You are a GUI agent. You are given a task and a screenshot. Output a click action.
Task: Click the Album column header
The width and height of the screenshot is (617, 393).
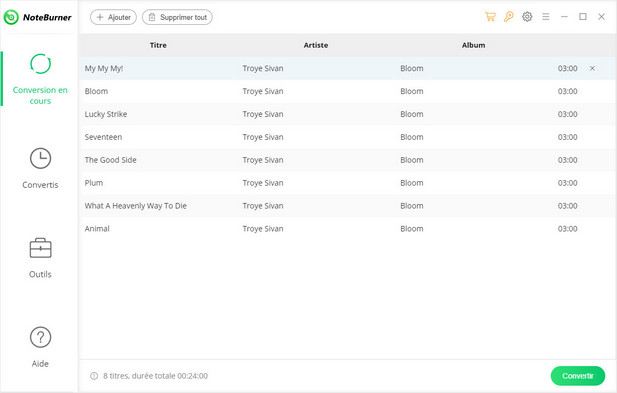[473, 45]
